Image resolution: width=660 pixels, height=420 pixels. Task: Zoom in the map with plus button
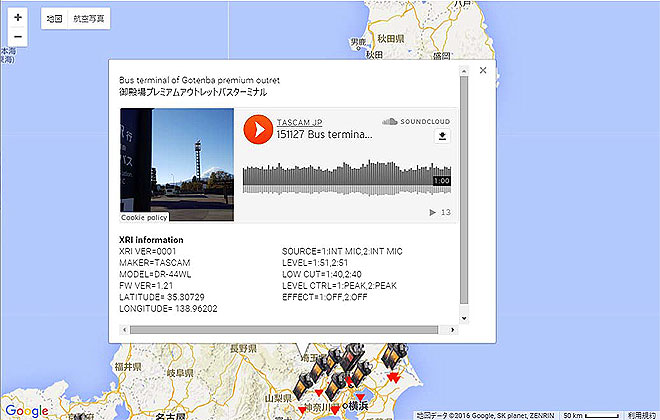[x=18, y=18]
